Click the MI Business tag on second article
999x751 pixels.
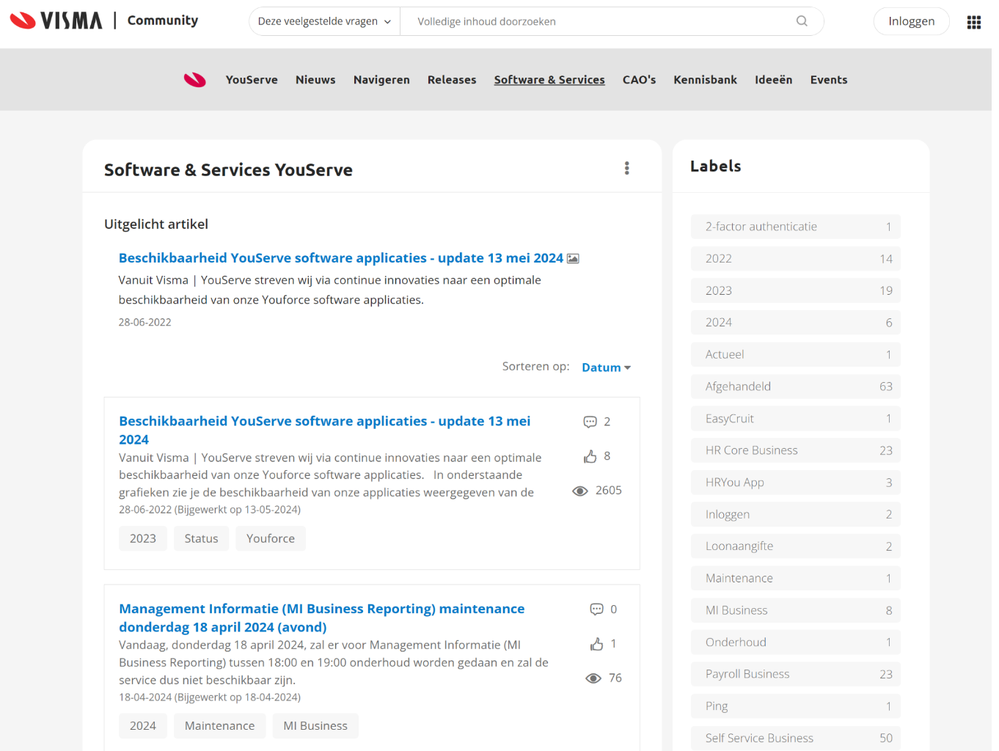point(315,726)
